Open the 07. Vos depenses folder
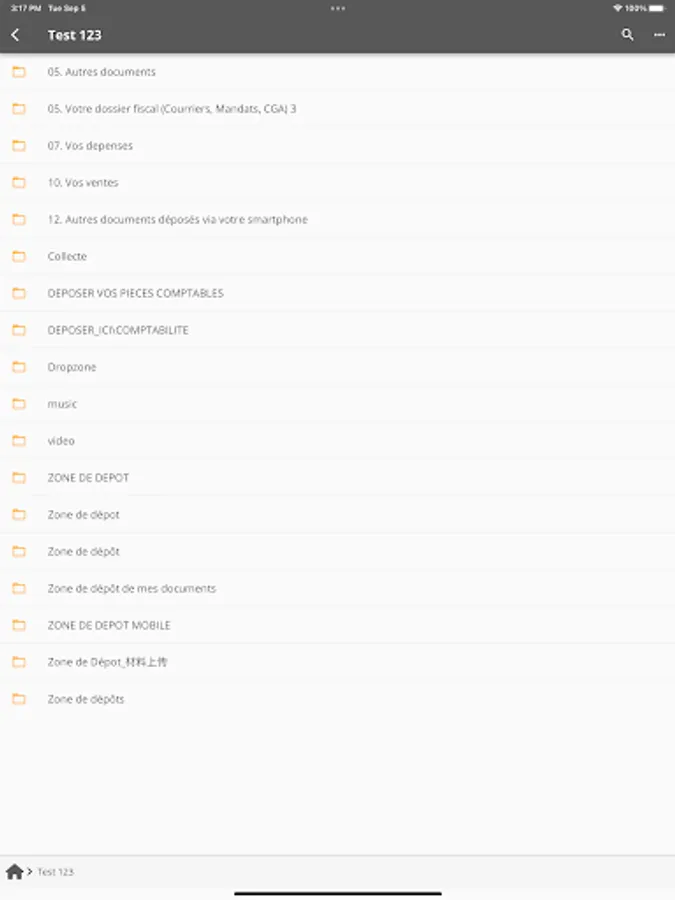The width and height of the screenshot is (675, 900). pos(338,145)
